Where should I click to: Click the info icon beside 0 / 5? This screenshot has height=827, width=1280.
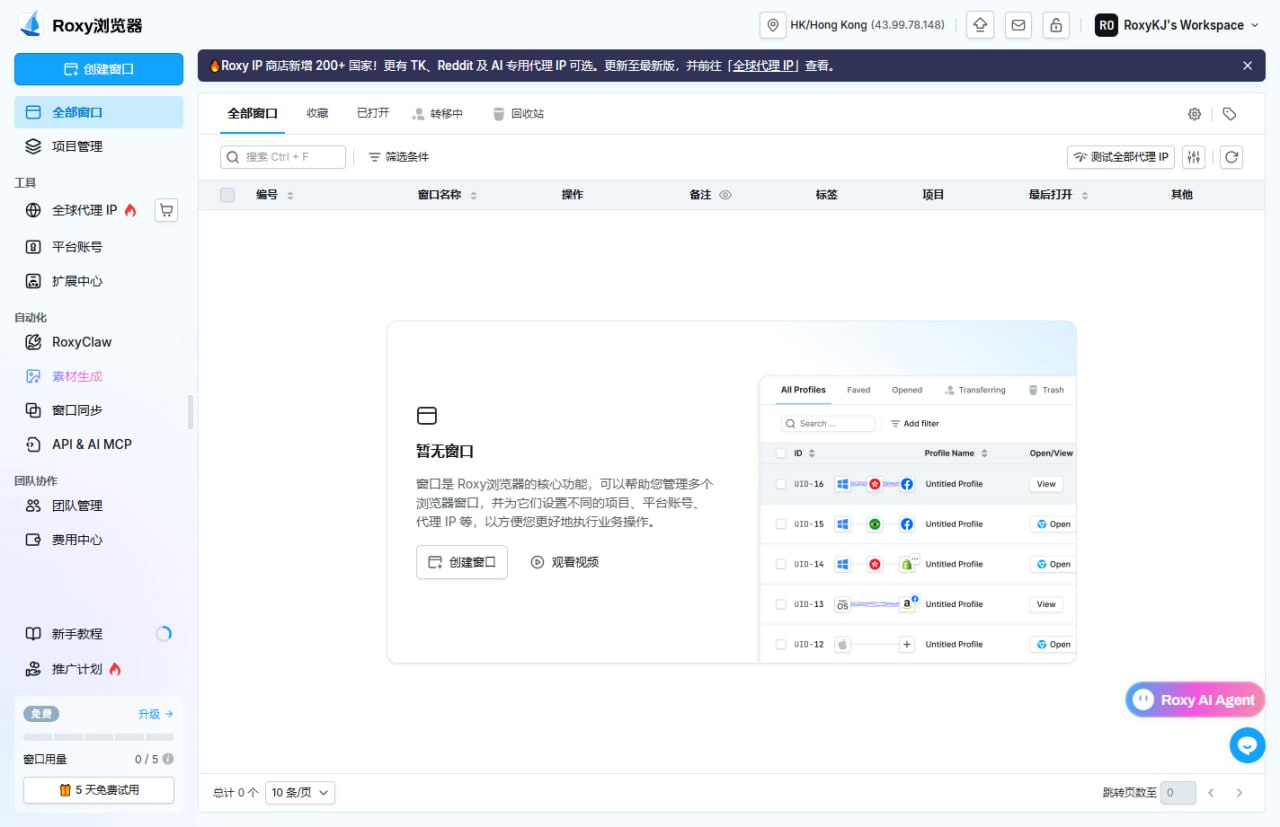(168, 759)
